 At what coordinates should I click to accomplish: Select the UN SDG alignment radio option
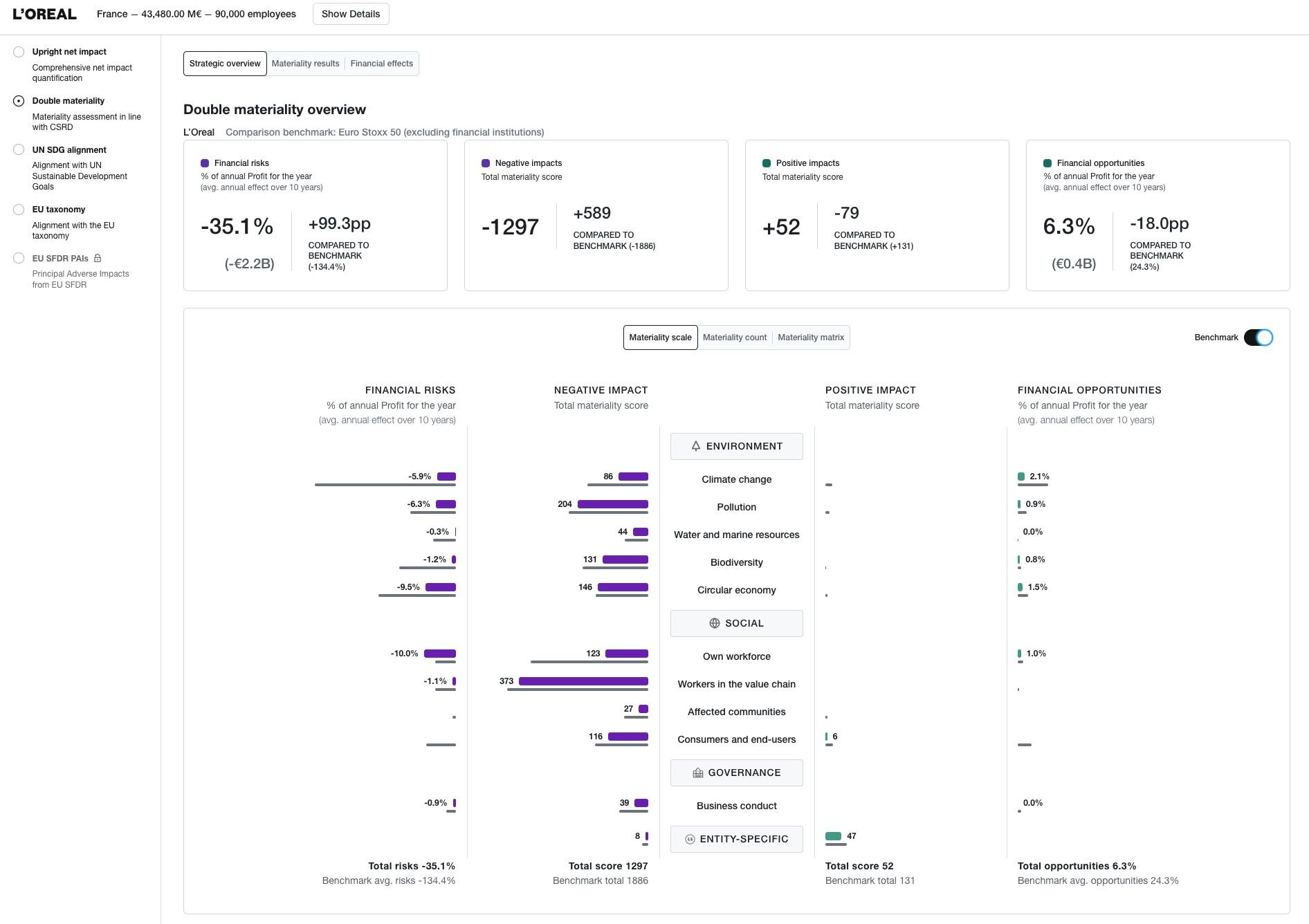tap(19, 149)
